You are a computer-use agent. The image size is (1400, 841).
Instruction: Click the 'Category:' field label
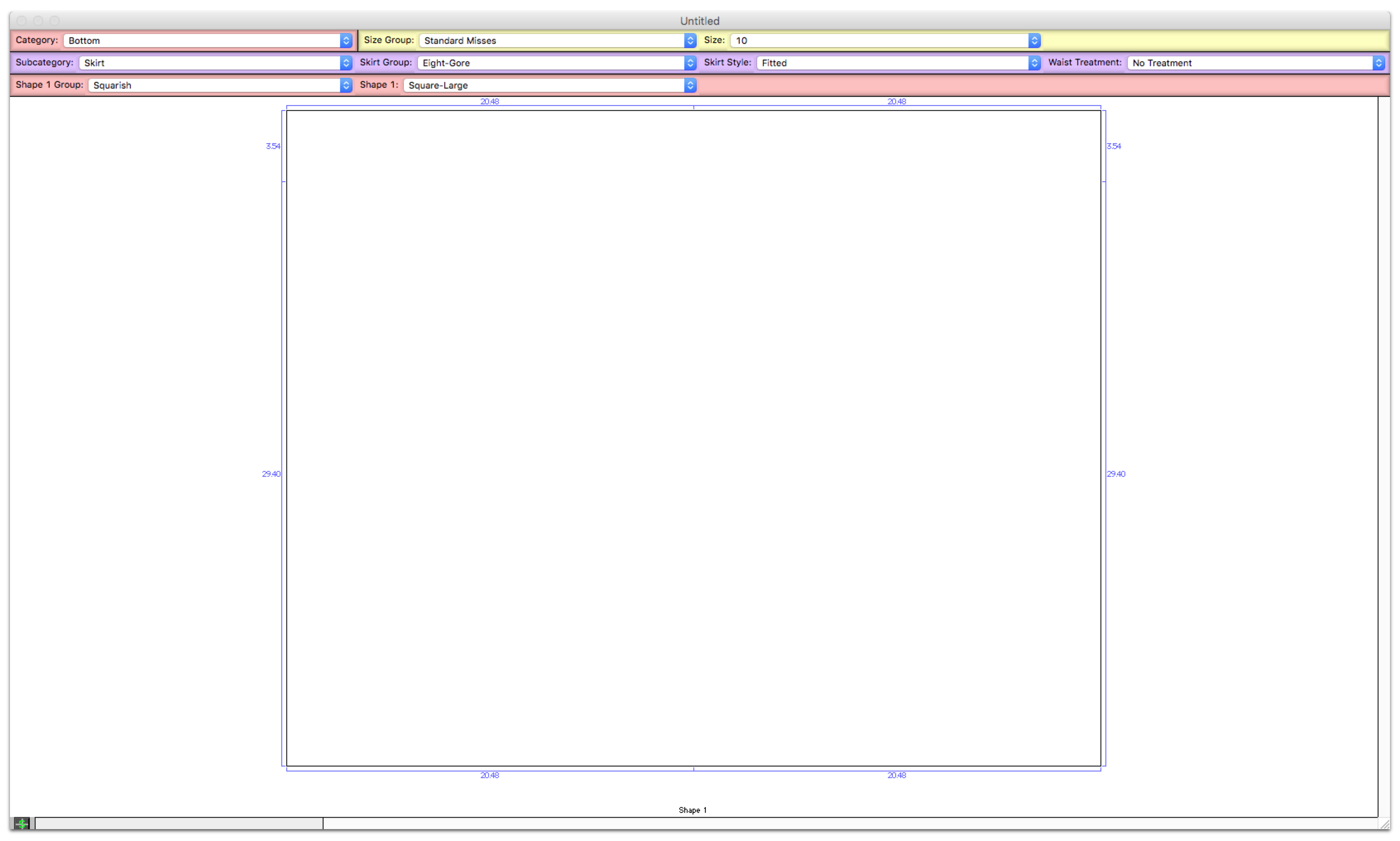(x=37, y=40)
